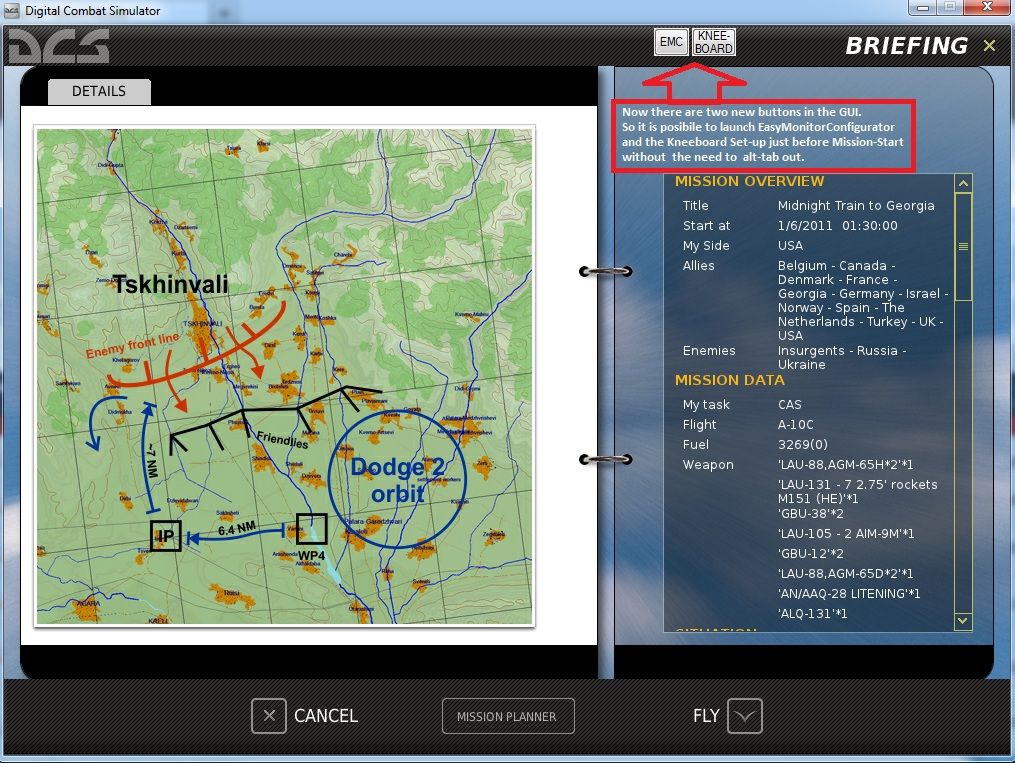1015x763 pixels.
Task: Click the briefing scrollbar thumb
Action: tap(963, 246)
